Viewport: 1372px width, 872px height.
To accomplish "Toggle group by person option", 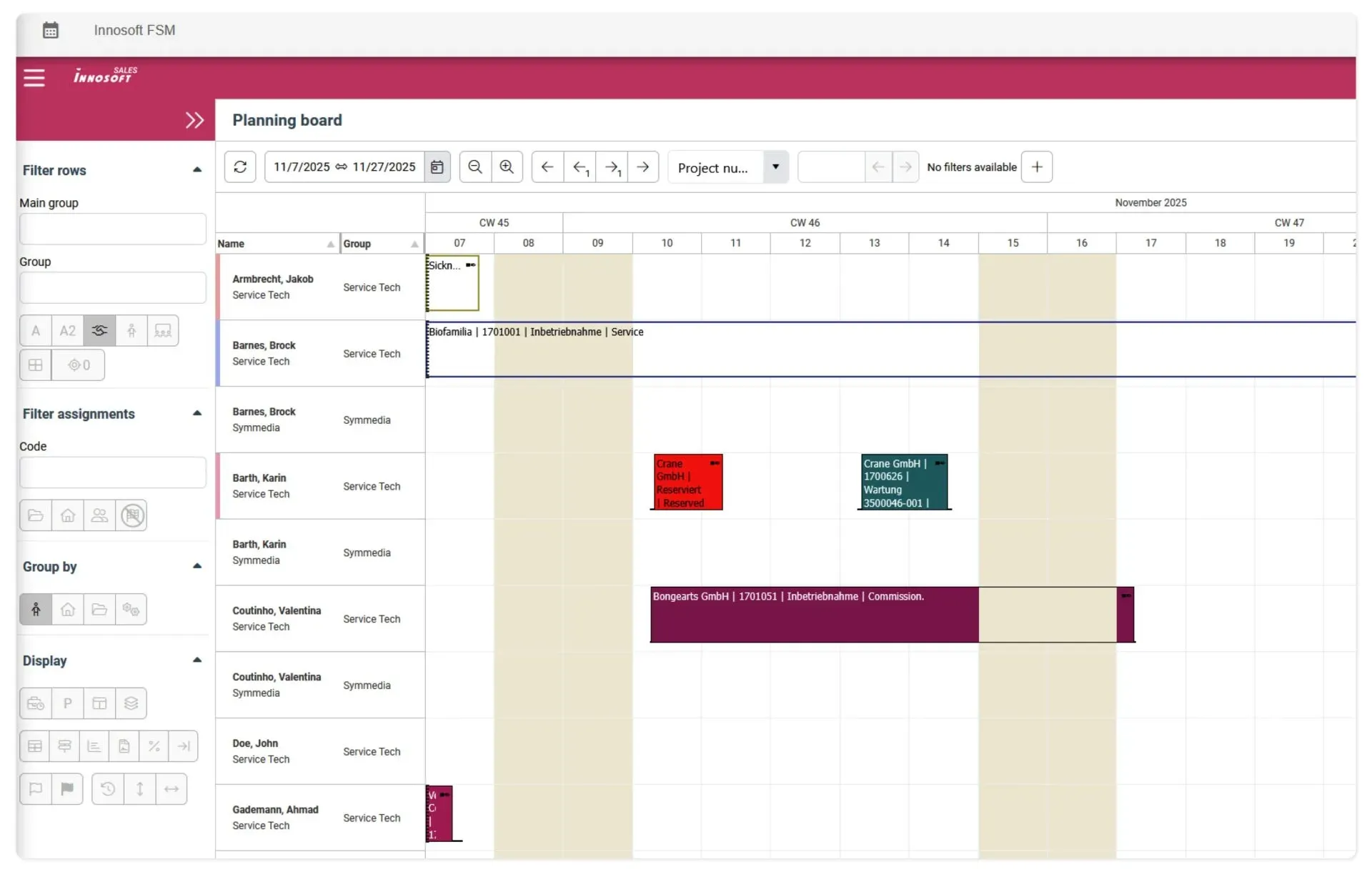I will 36,610.
